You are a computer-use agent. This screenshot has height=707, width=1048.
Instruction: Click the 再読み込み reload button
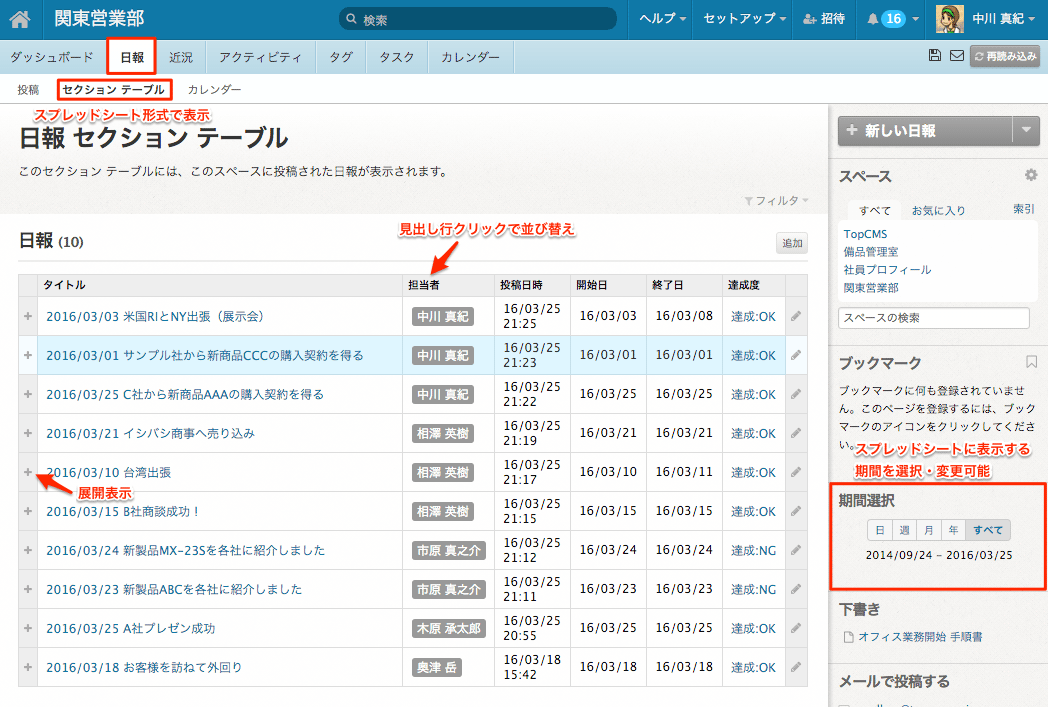[x=1005, y=57]
